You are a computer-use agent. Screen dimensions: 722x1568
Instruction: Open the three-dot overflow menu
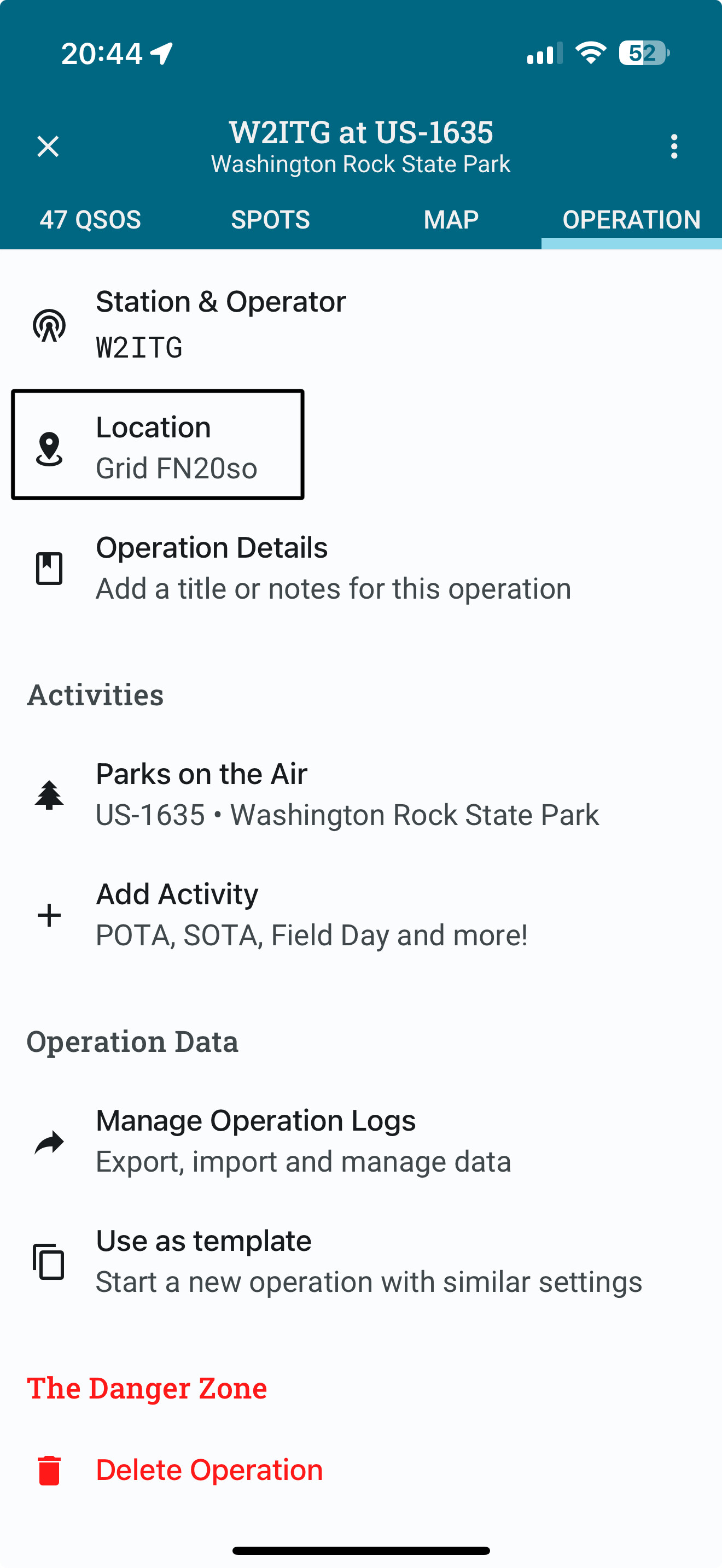click(673, 147)
